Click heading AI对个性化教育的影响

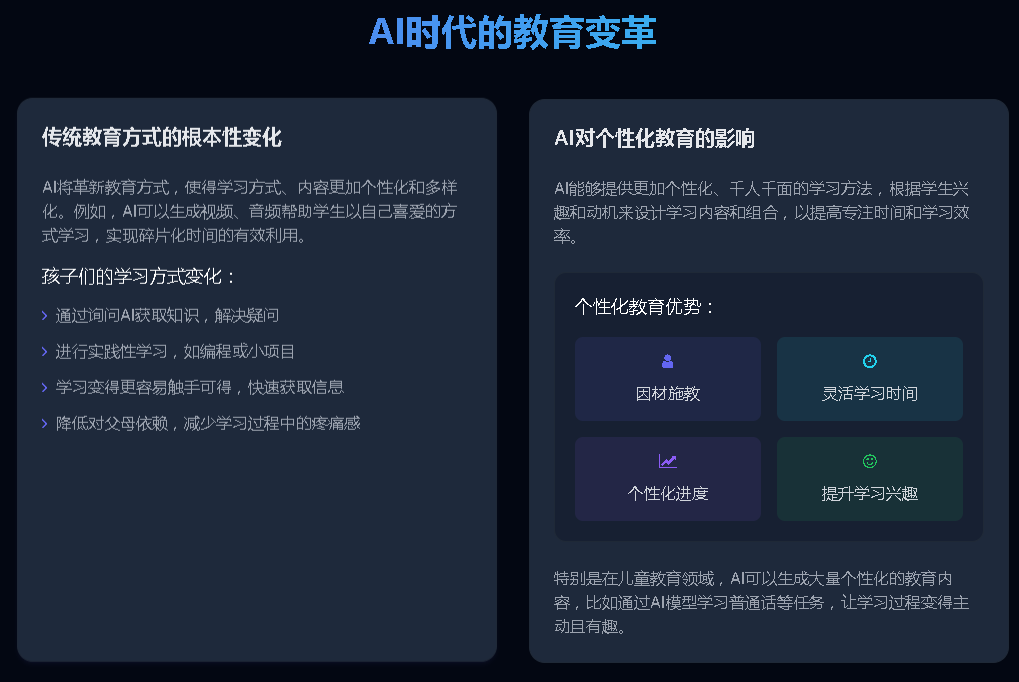coord(654,138)
